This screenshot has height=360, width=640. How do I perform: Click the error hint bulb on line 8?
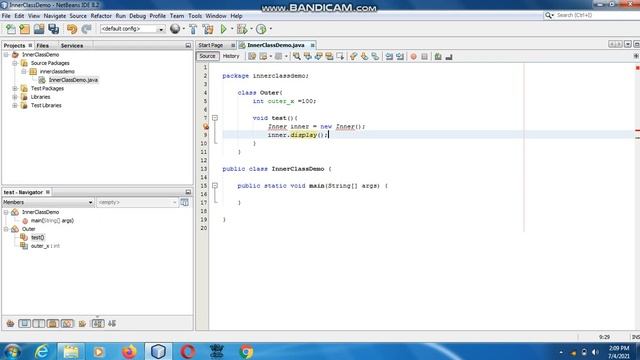tap(206, 127)
